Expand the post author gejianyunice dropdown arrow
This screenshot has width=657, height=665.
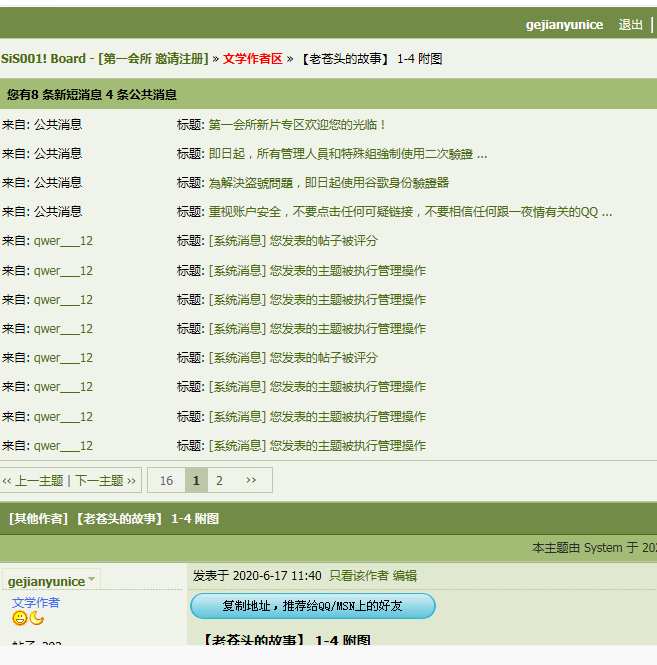click(92, 580)
